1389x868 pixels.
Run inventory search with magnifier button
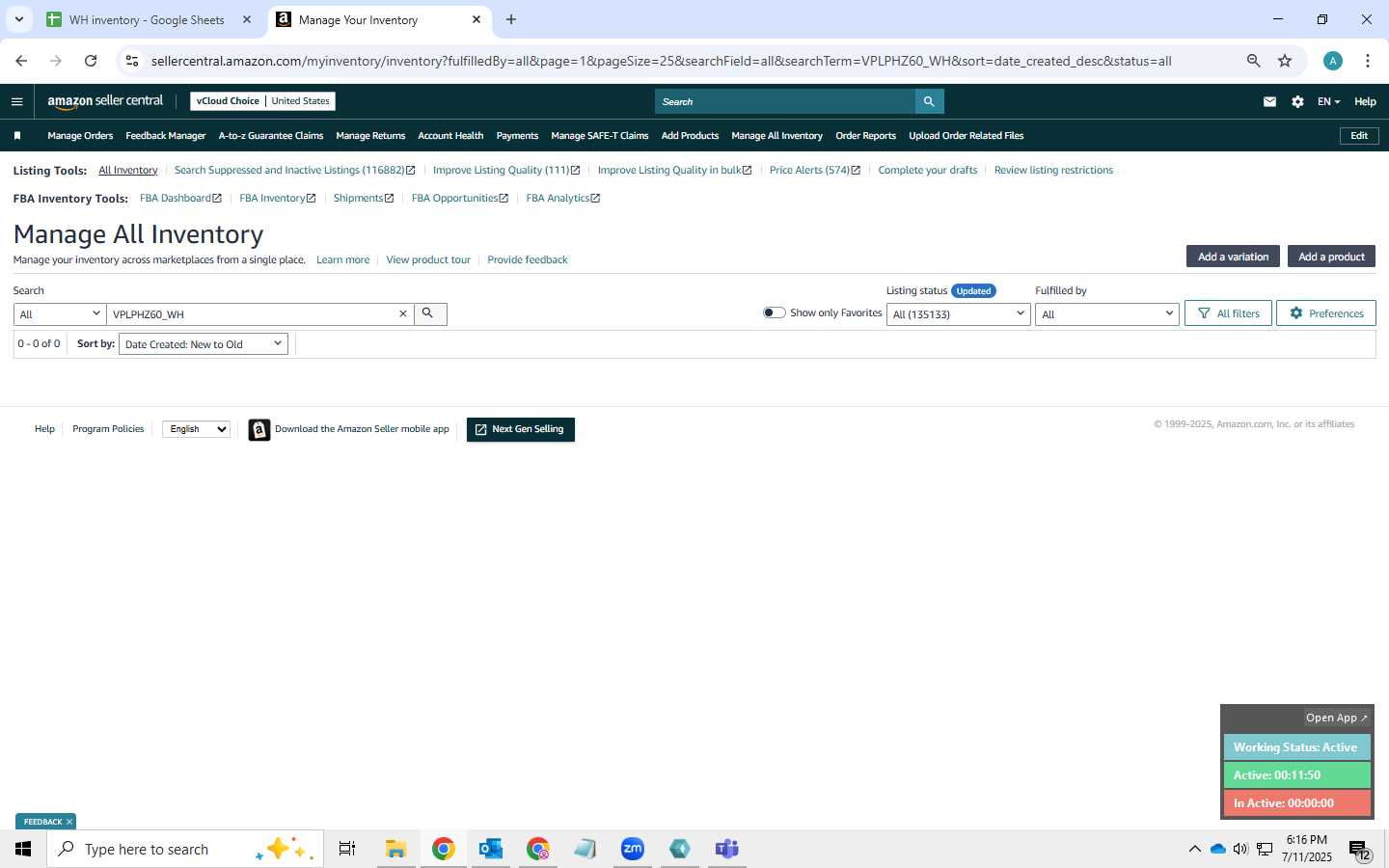coord(429,313)
